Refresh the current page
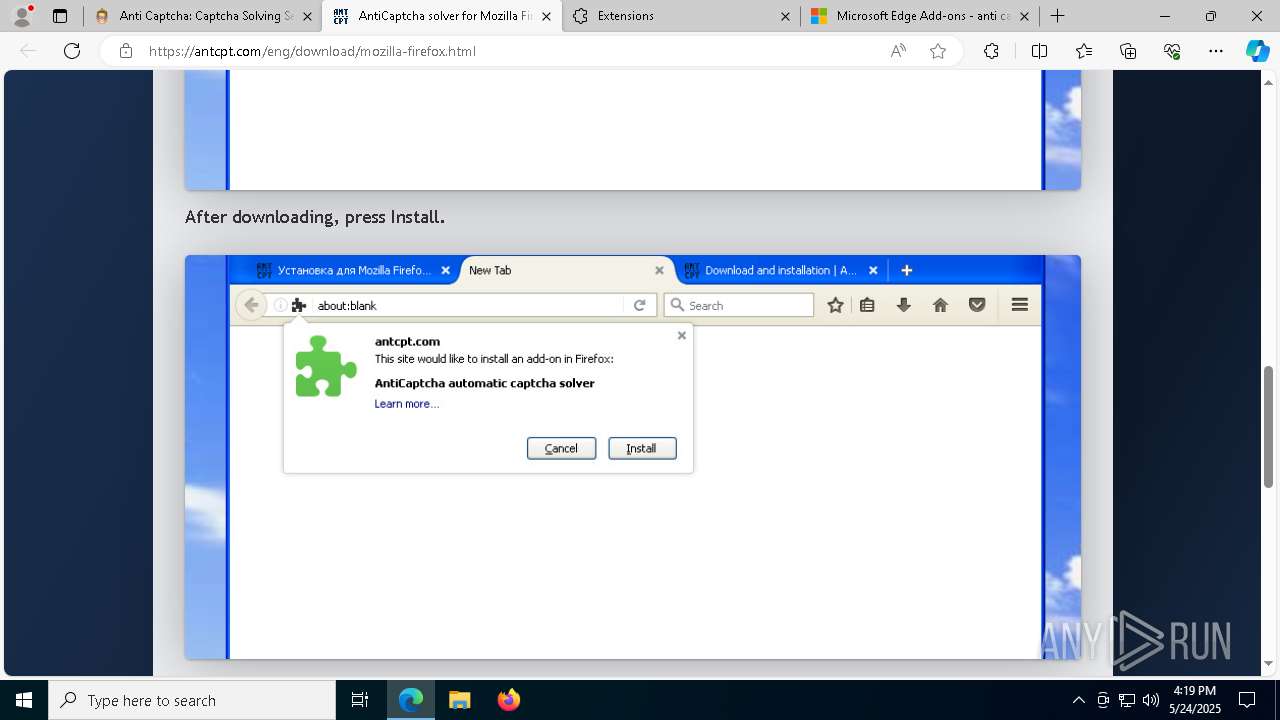Image resolution: width=1280 pixels, height=720 pixels. [72, 51]
